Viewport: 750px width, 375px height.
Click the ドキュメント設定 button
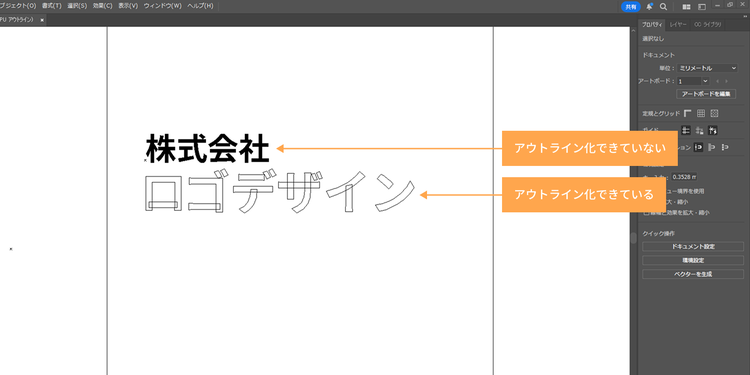click(693, 247)
